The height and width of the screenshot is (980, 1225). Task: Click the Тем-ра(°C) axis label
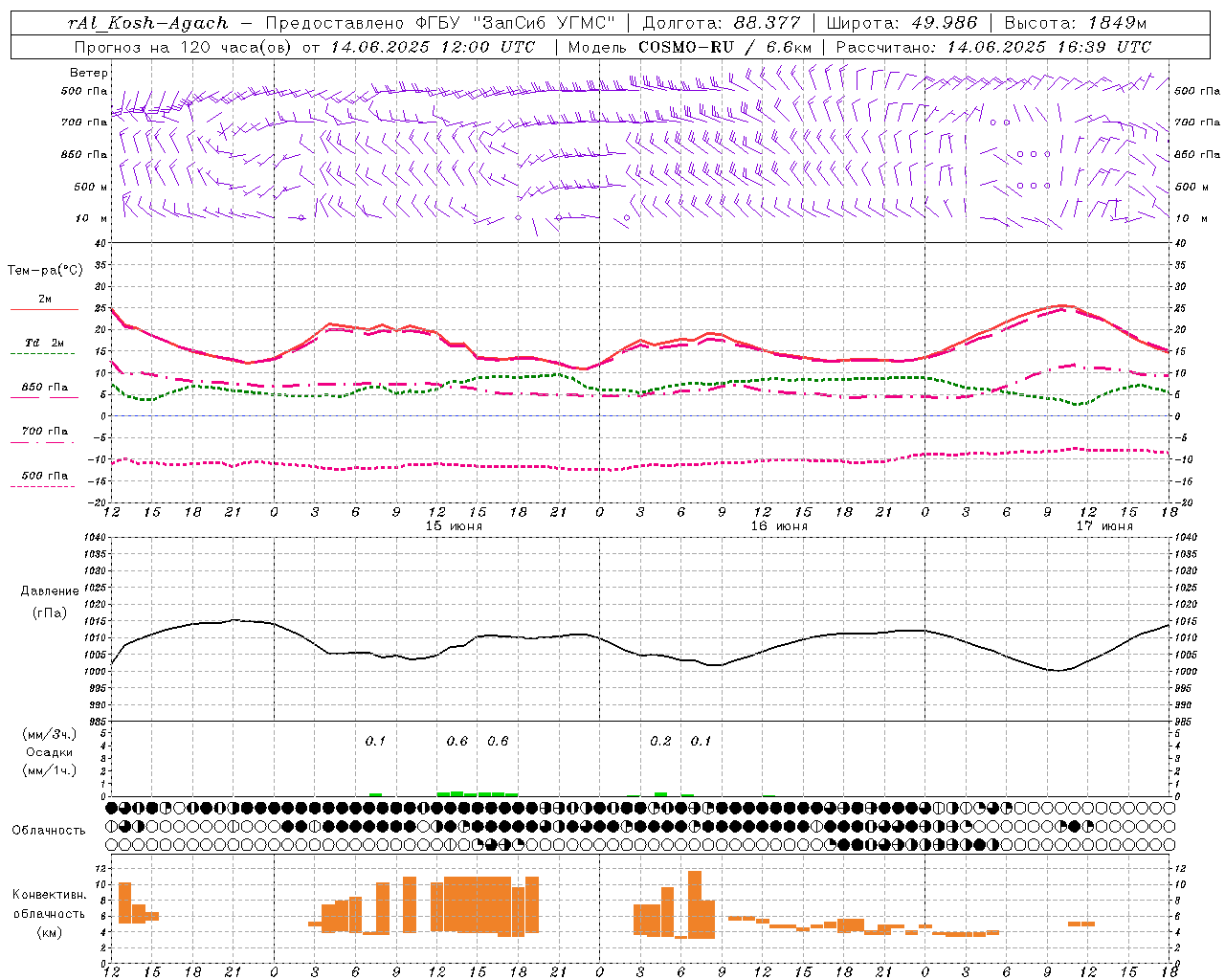(x=45, y=271)
